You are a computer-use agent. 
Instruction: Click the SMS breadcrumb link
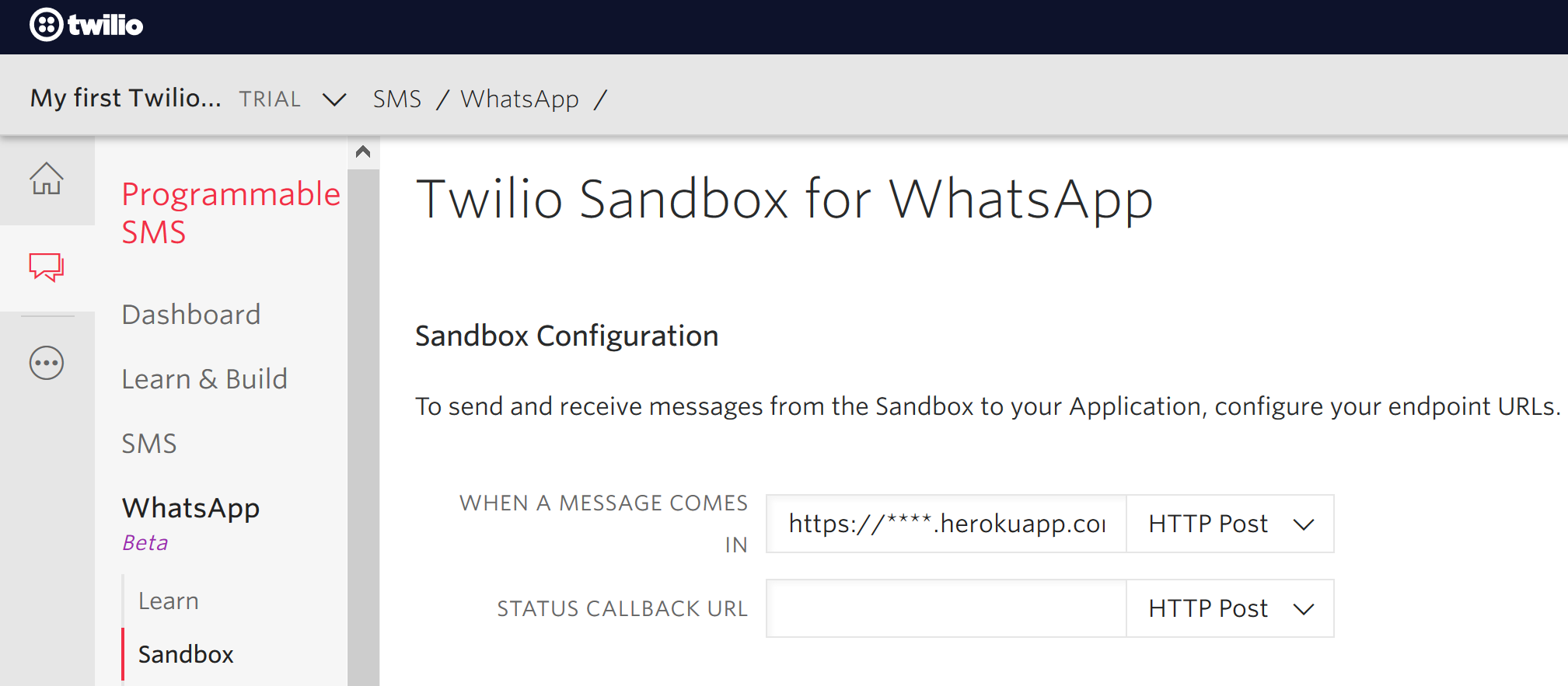pos(397,99)
